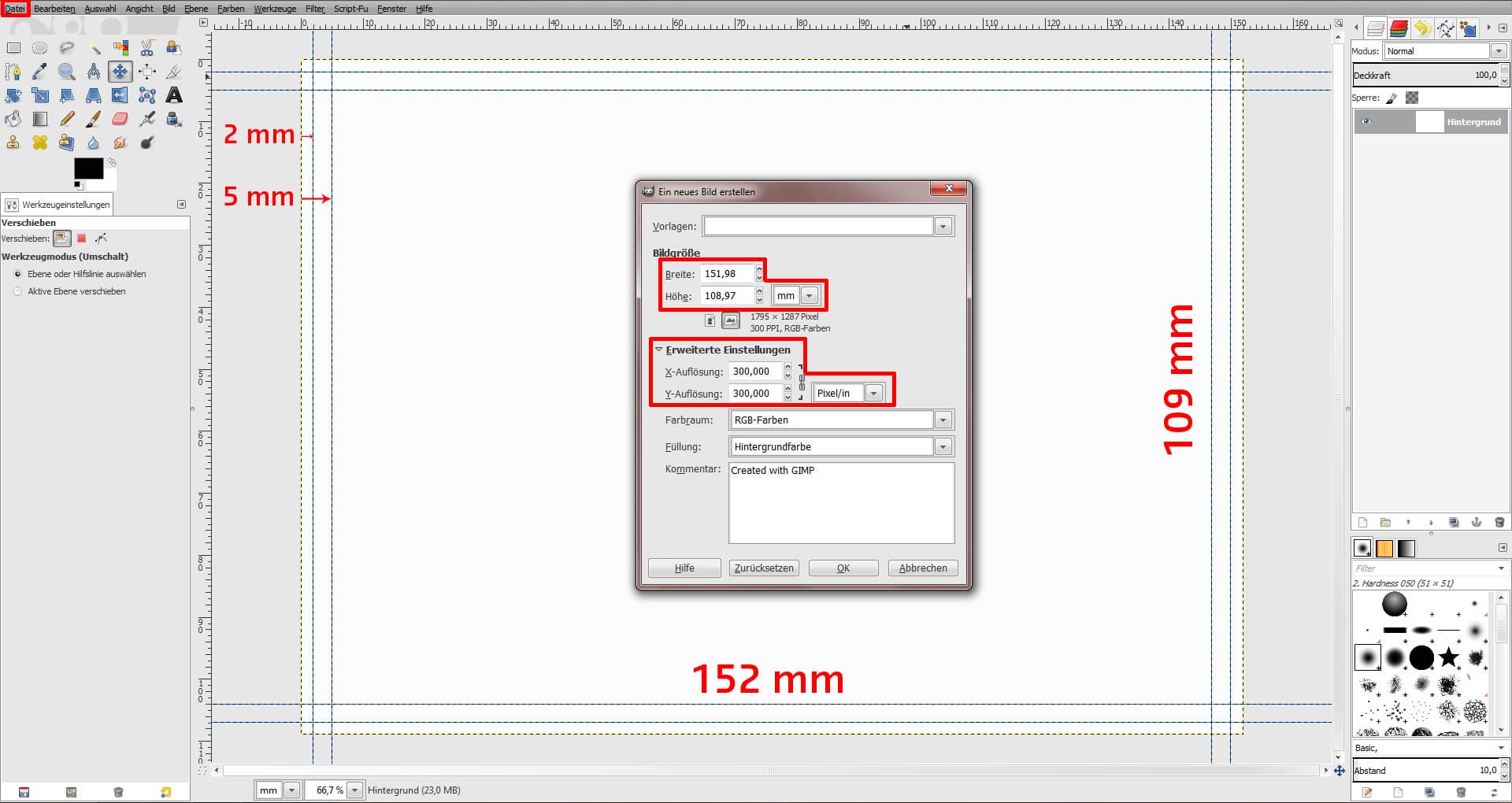Screen dimensions: 1512x803
Task: Click Zurücksetzen to reset dialog values
Action: click(x=763, y=568)
